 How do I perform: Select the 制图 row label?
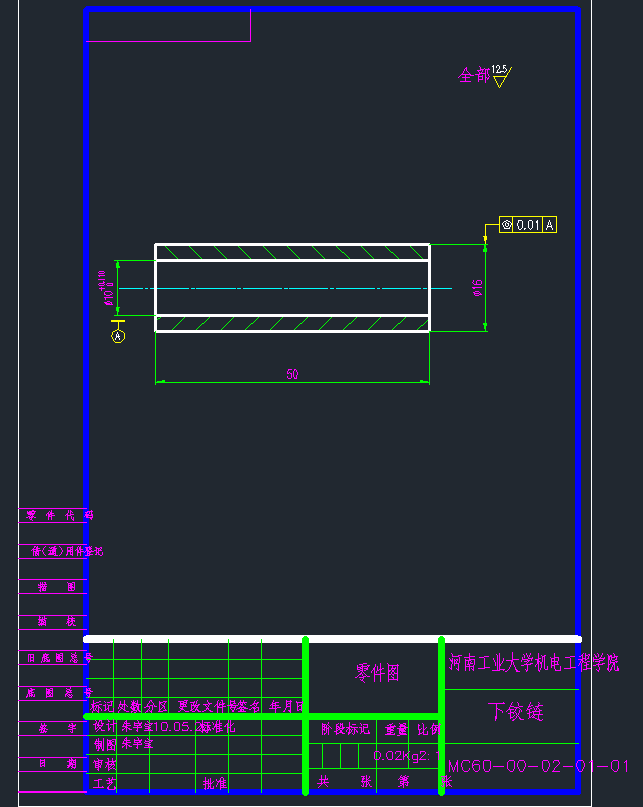point(105,744)
